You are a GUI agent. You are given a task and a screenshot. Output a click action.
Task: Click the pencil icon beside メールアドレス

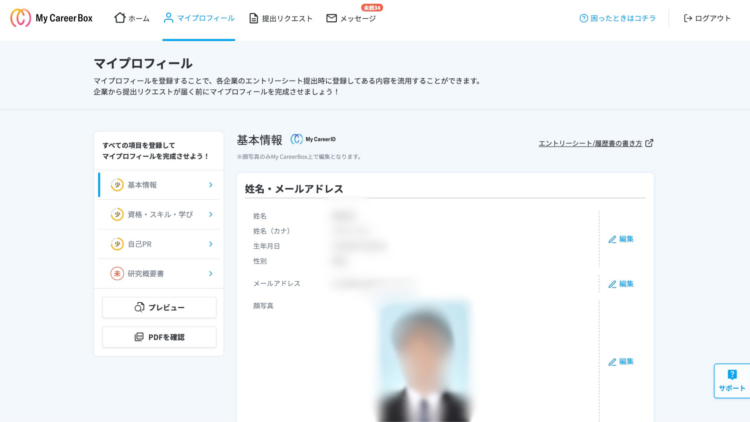click(x=612, y=284)
